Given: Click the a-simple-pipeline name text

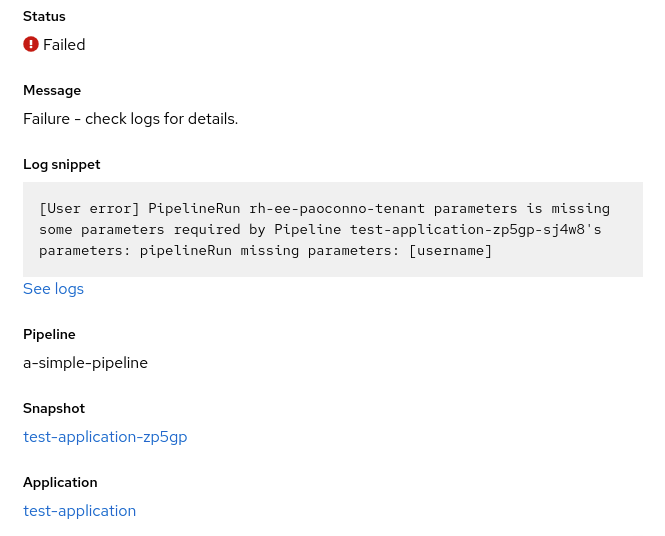Looking at the screenshot, I should [x=85, y=363].
